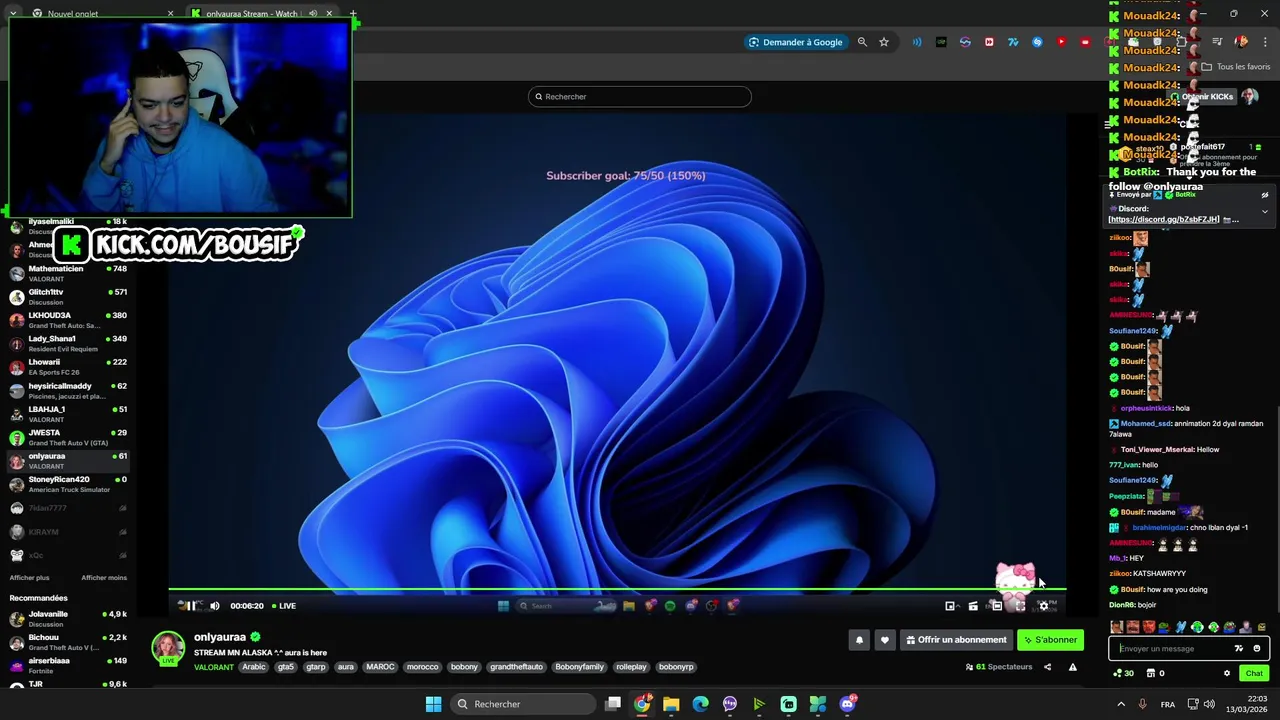Screen dimensions: 1280x720
Task: Pause the Kick stream player
Action: 191,606
